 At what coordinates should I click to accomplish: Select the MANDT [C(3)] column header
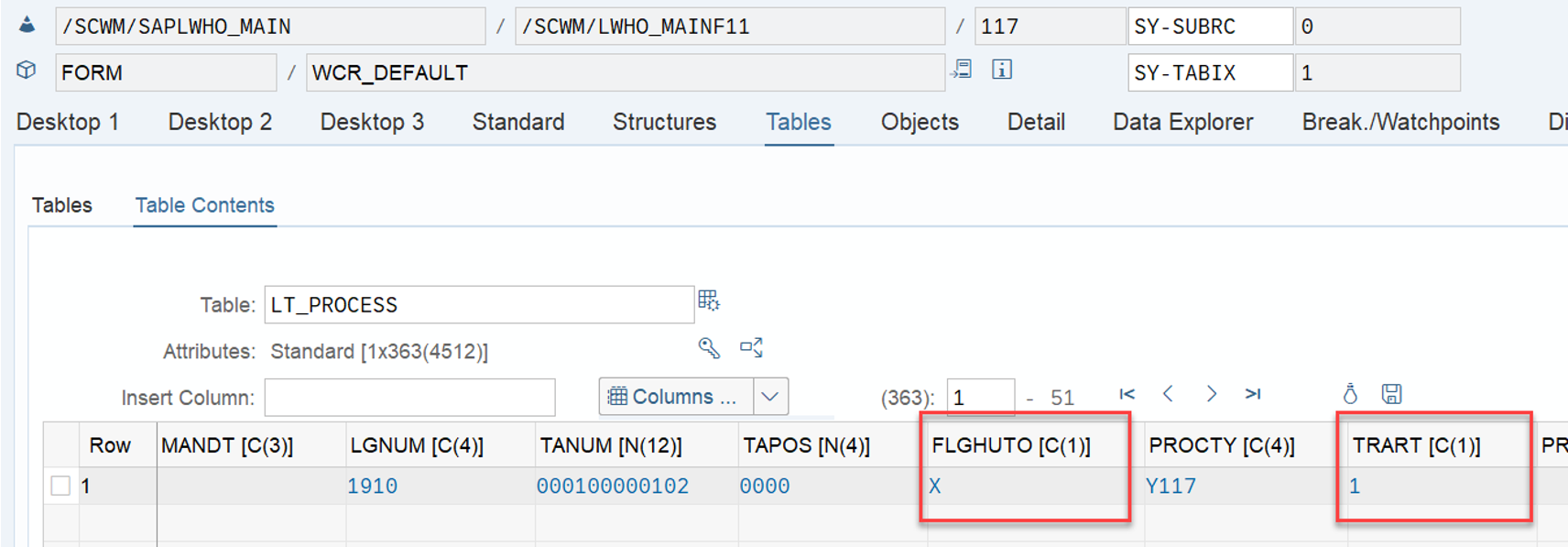pos(251,445)
